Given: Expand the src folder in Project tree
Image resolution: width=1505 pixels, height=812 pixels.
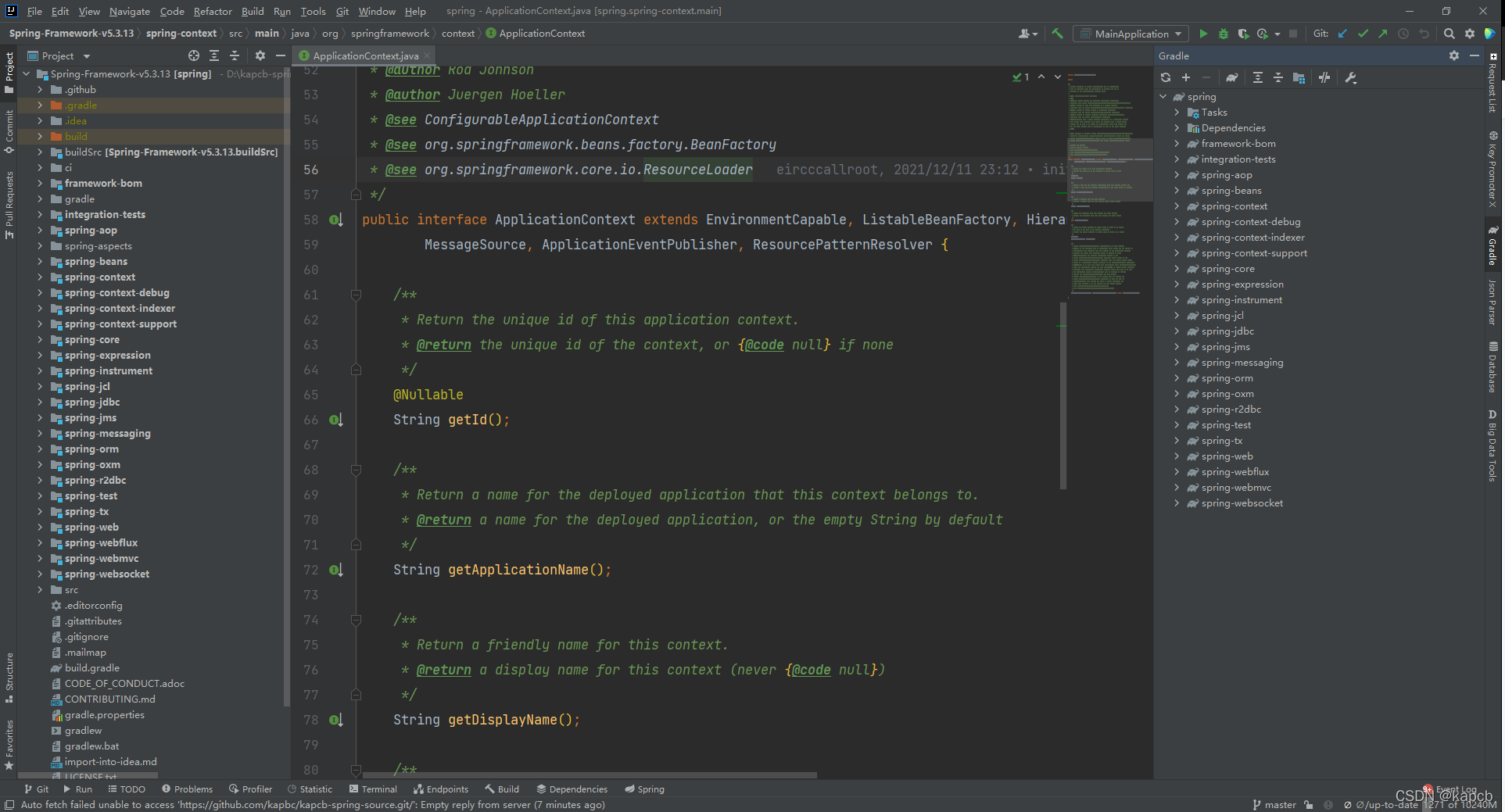Looking at the screenshot, I should (x=40, y=589).
